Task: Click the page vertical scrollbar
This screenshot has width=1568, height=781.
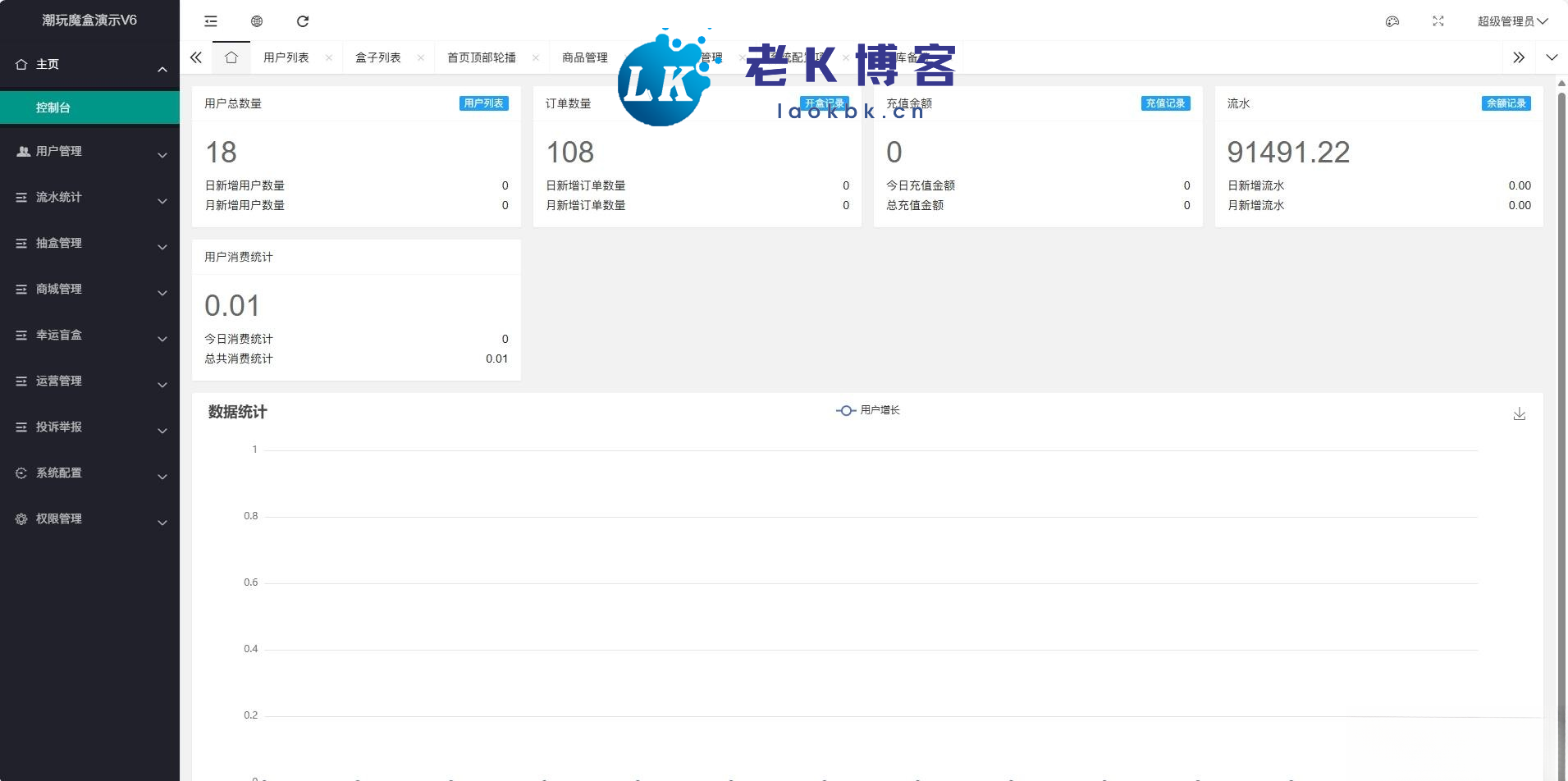Action: (1561, 410)
